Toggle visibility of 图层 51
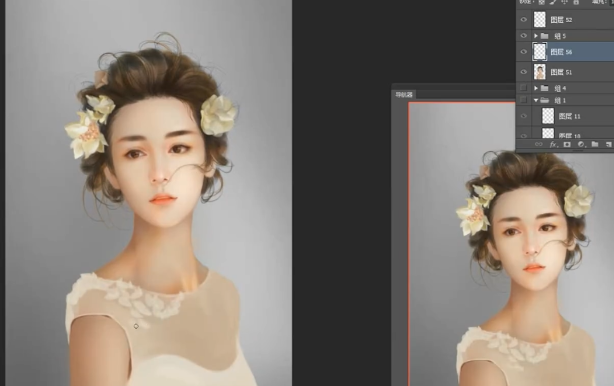Image resolution: width=614 pixels, height=386 pixels. click(524, 72)
